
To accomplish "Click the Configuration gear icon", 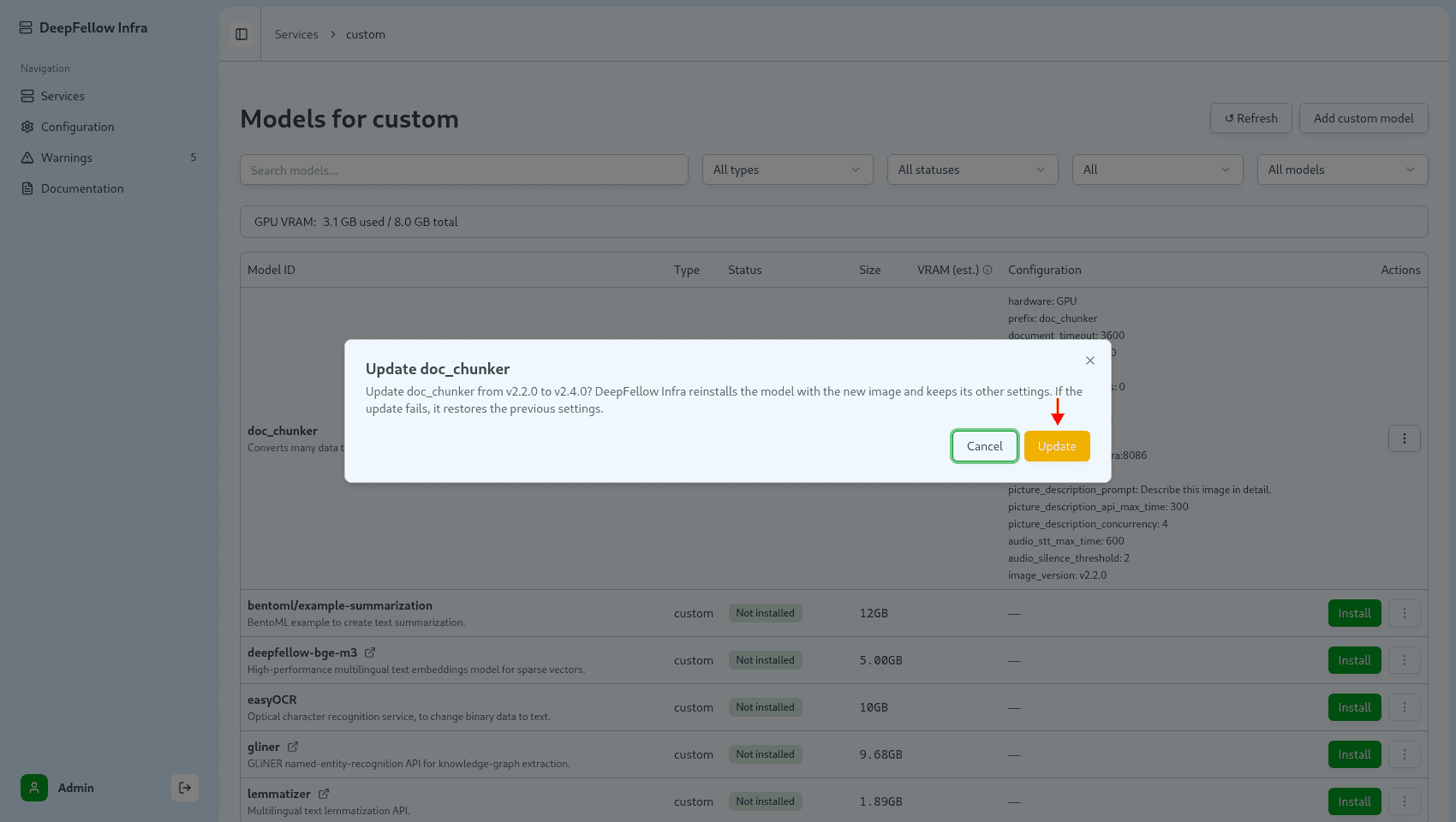I will [27, 127].
